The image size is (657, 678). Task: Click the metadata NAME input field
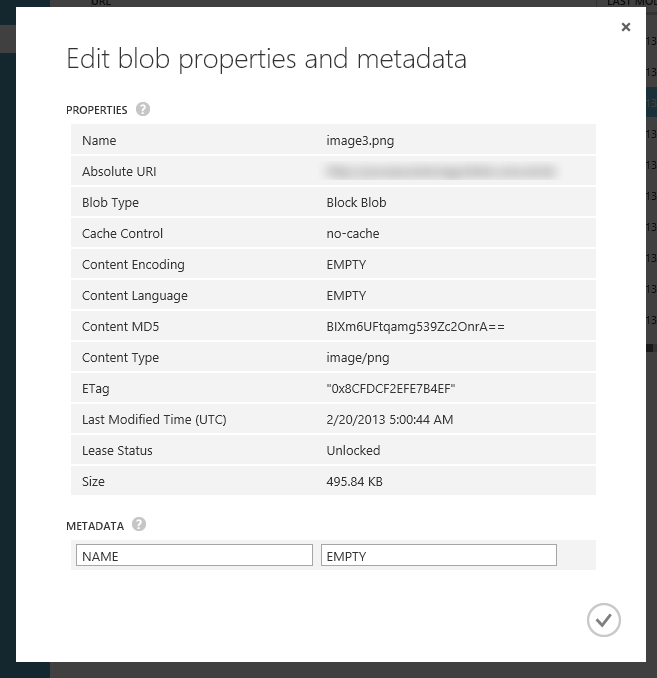tap(194, 555)
